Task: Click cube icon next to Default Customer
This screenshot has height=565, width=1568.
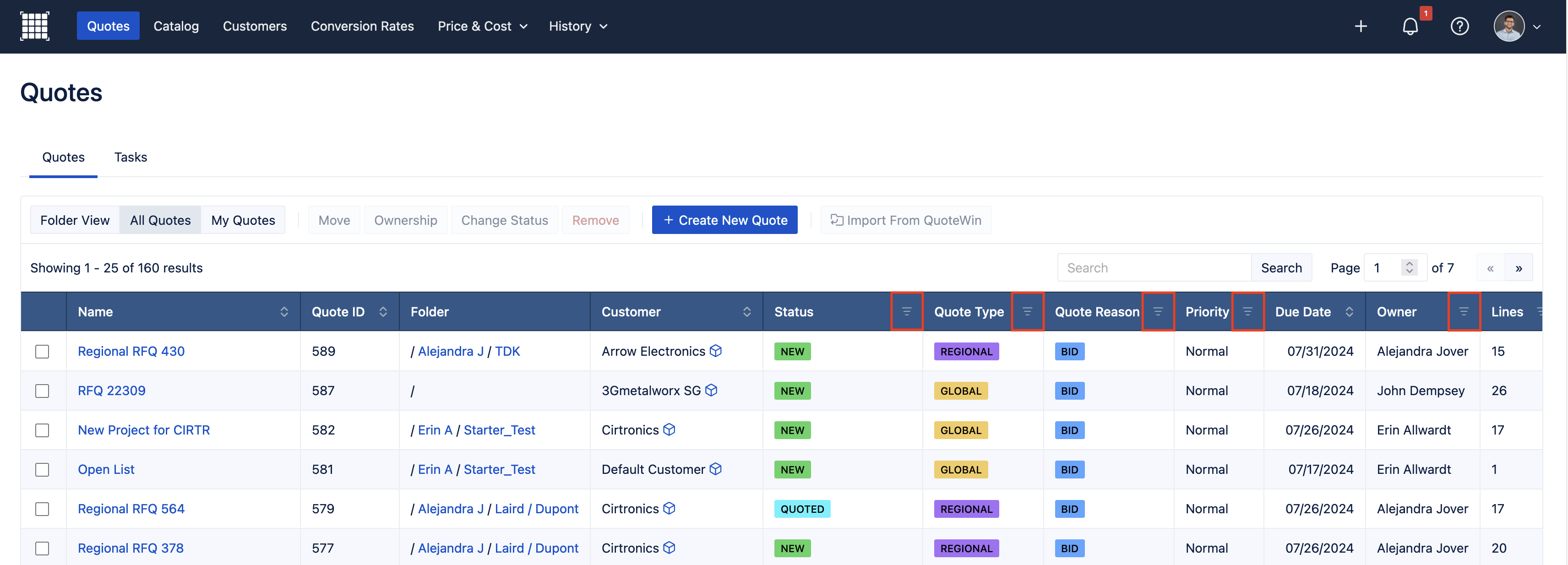Action: pyautogui.click(x=716, y=469)
